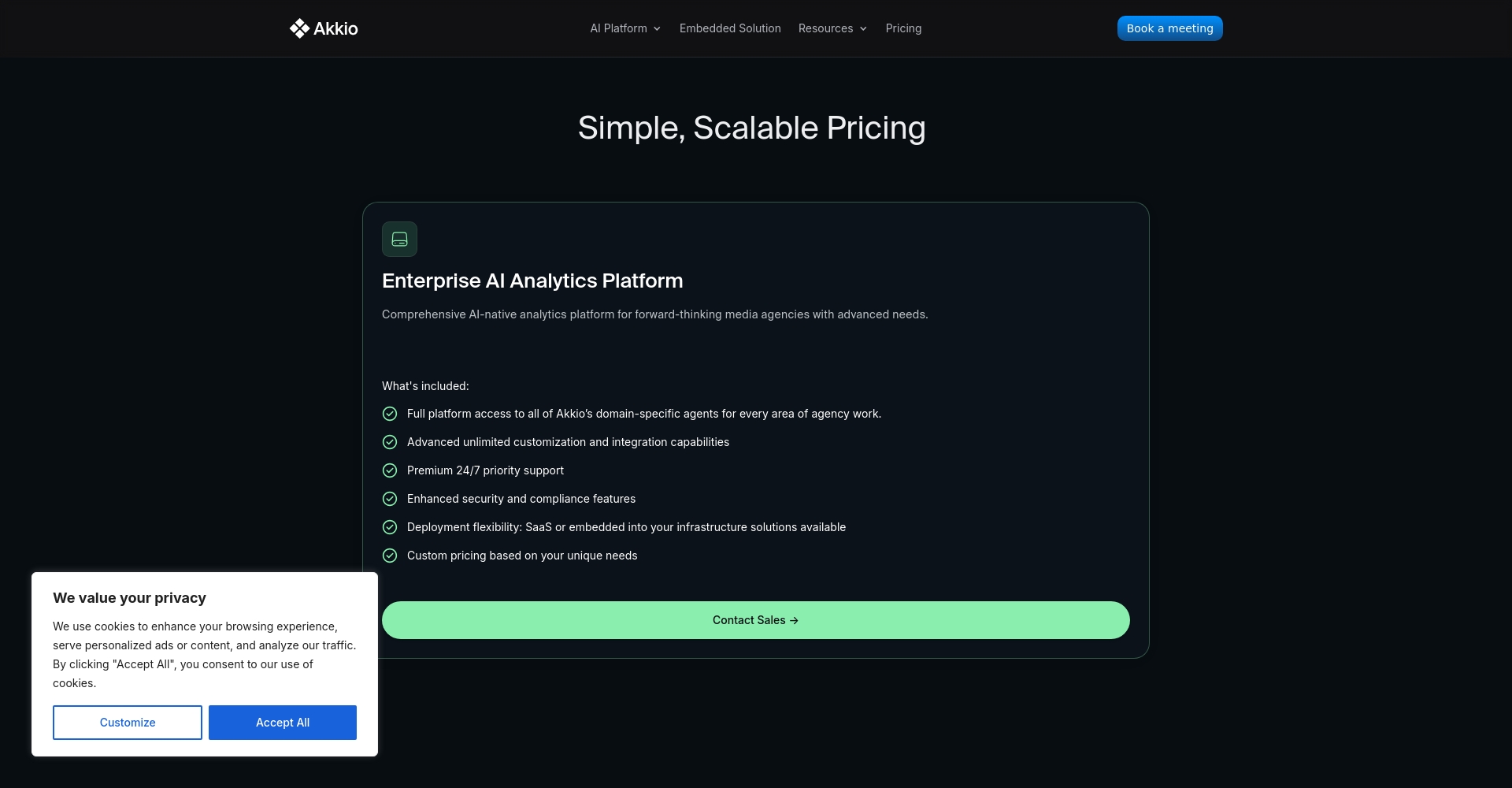
Task: Click the Enterprise platform card icon
Action: point(399,239)
